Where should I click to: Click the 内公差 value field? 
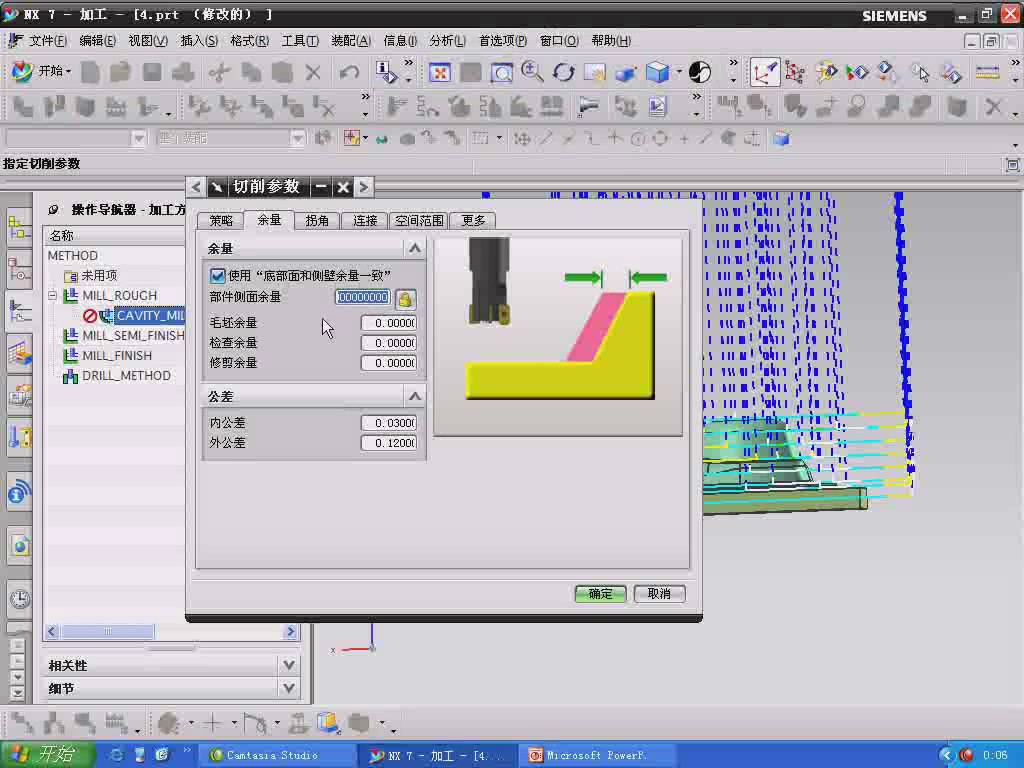(x=389, y=423)
